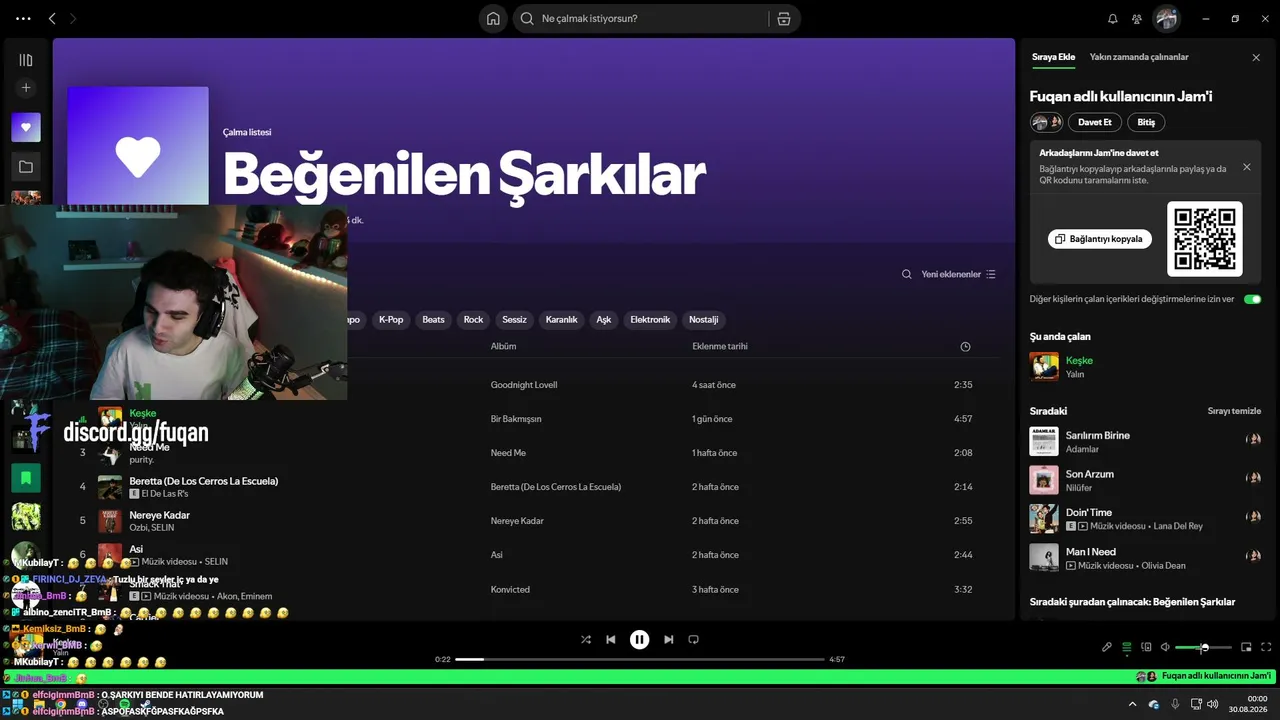Toggle the queue view icon

tap(1127, 647)
